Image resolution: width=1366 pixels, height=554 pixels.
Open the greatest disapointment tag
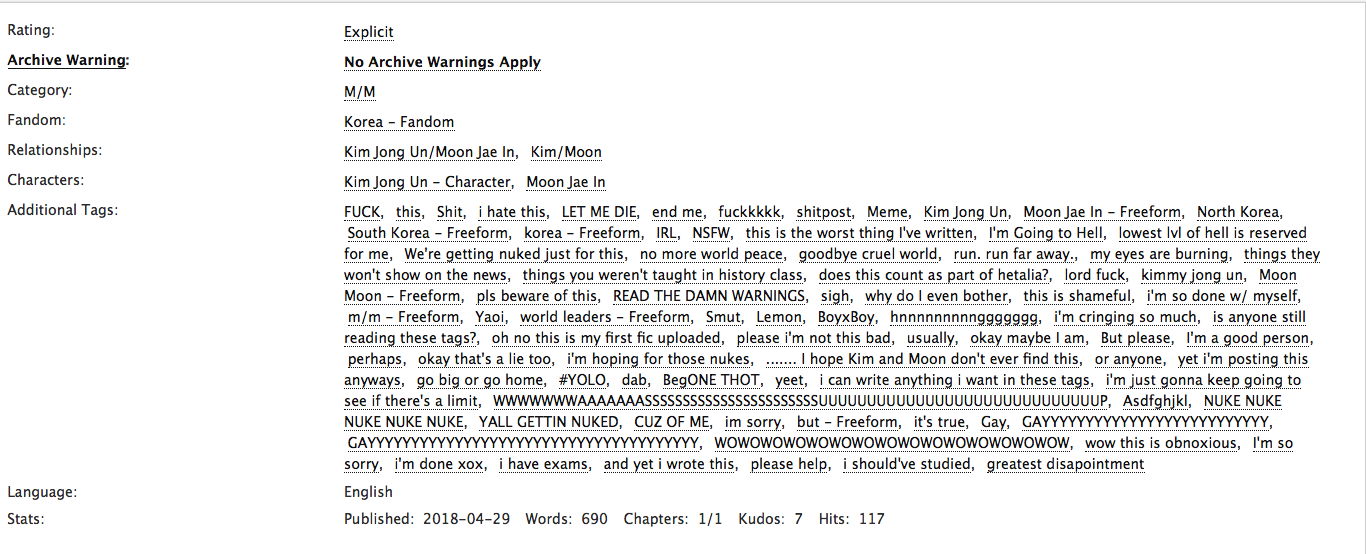[x=1066, y=464]
